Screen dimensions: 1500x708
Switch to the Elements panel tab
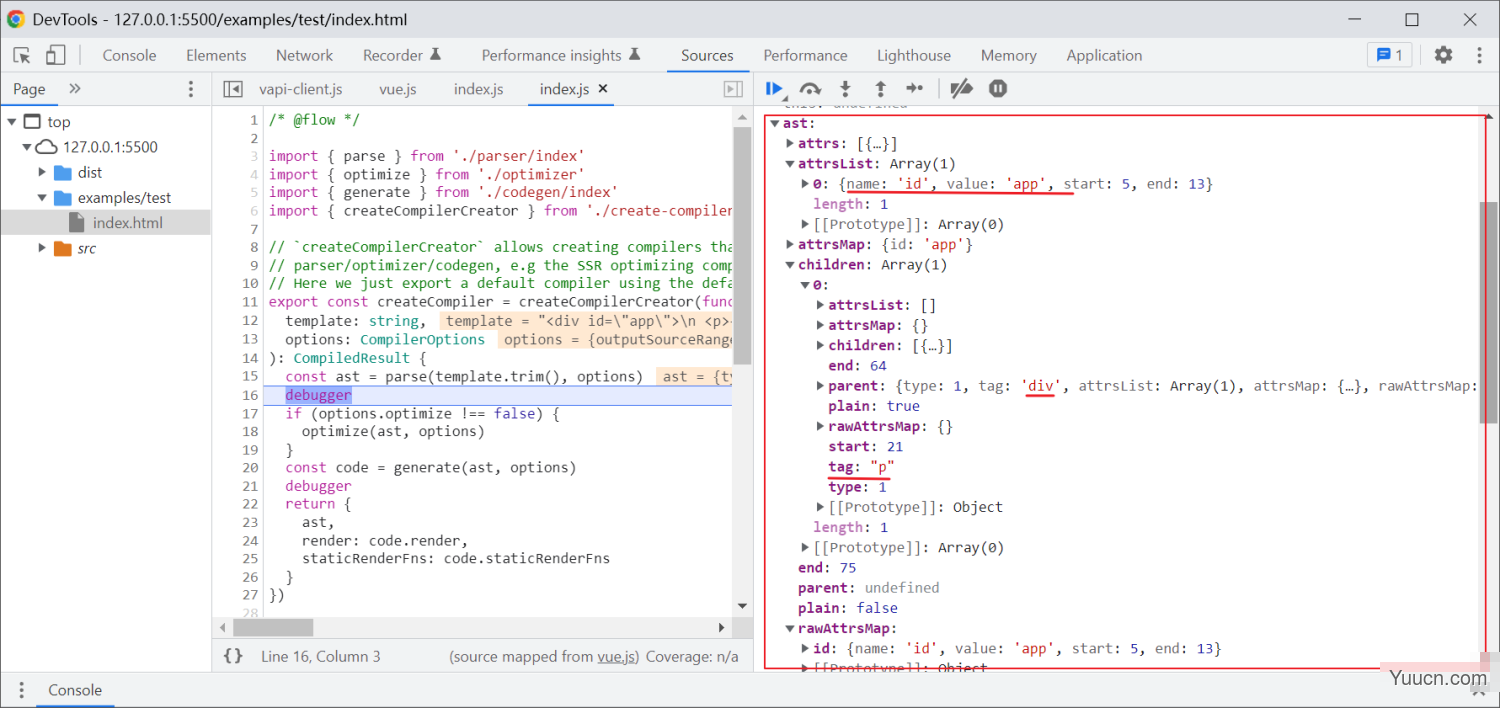pyautogui.click(x=216, y=55)
